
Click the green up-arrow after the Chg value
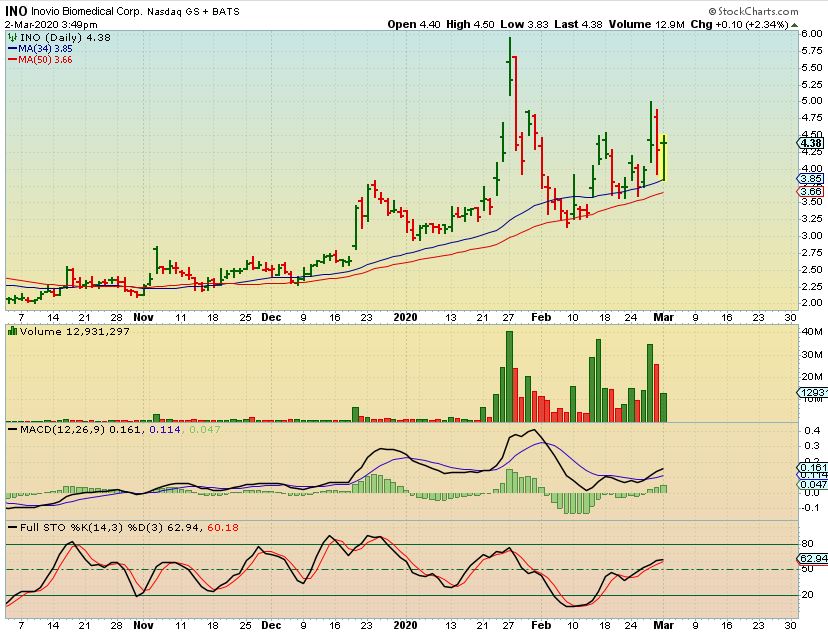pyautogui.click(x=794, y=24)
